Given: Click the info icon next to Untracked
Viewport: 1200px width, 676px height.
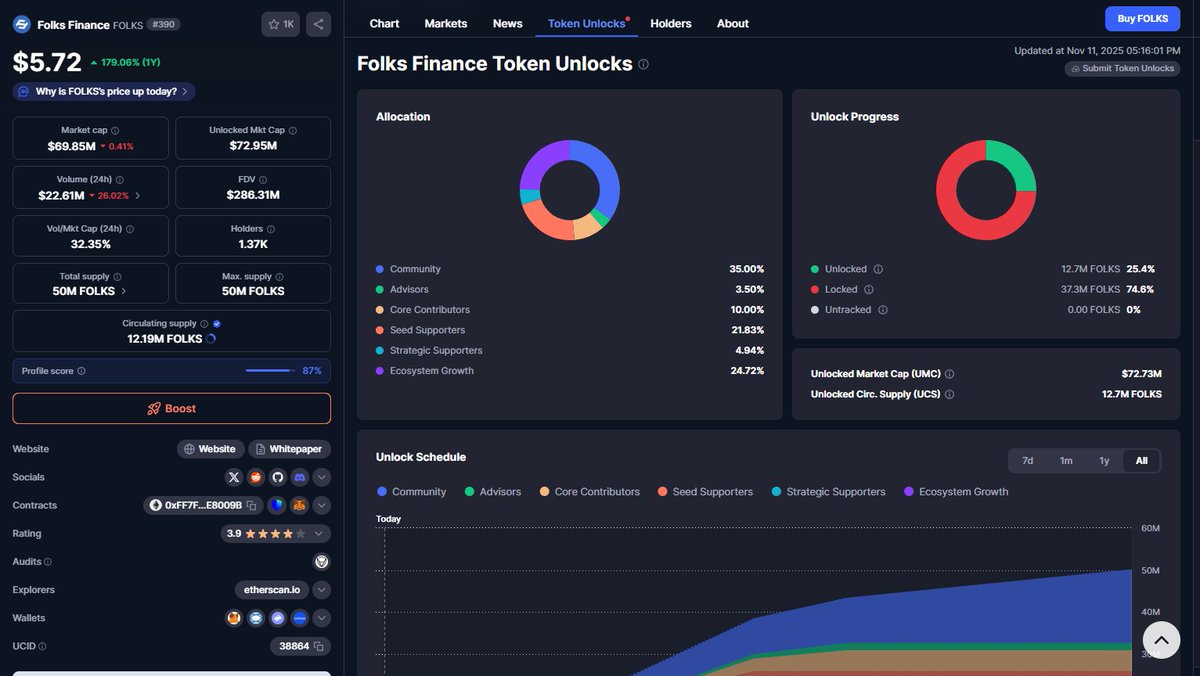Looking at the screenshot, I should tap(881, 310).
